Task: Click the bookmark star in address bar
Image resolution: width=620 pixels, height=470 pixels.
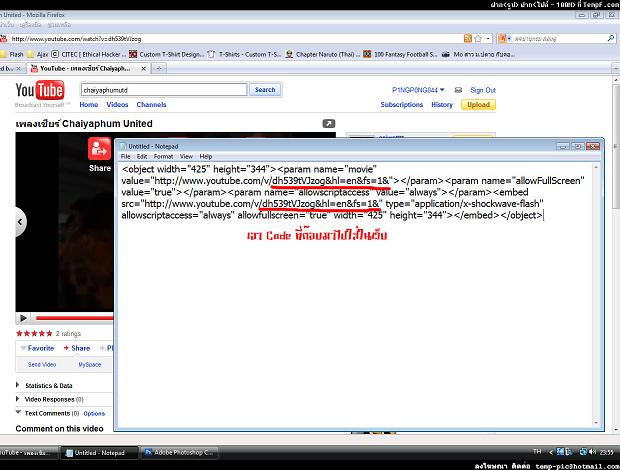Action: click(x=478, y=39)
